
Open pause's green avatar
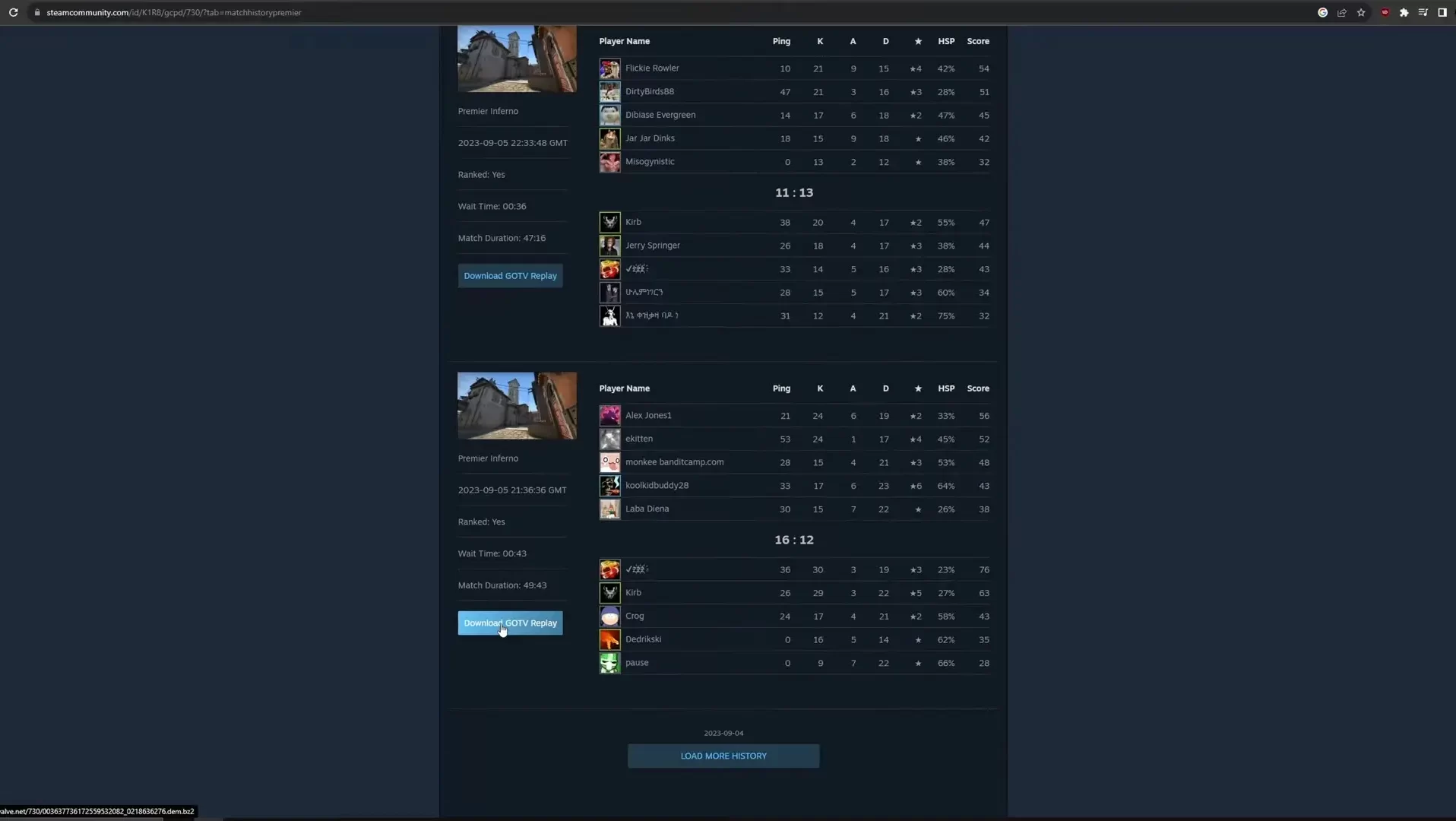pyautogui.click(x=609, y=663)
